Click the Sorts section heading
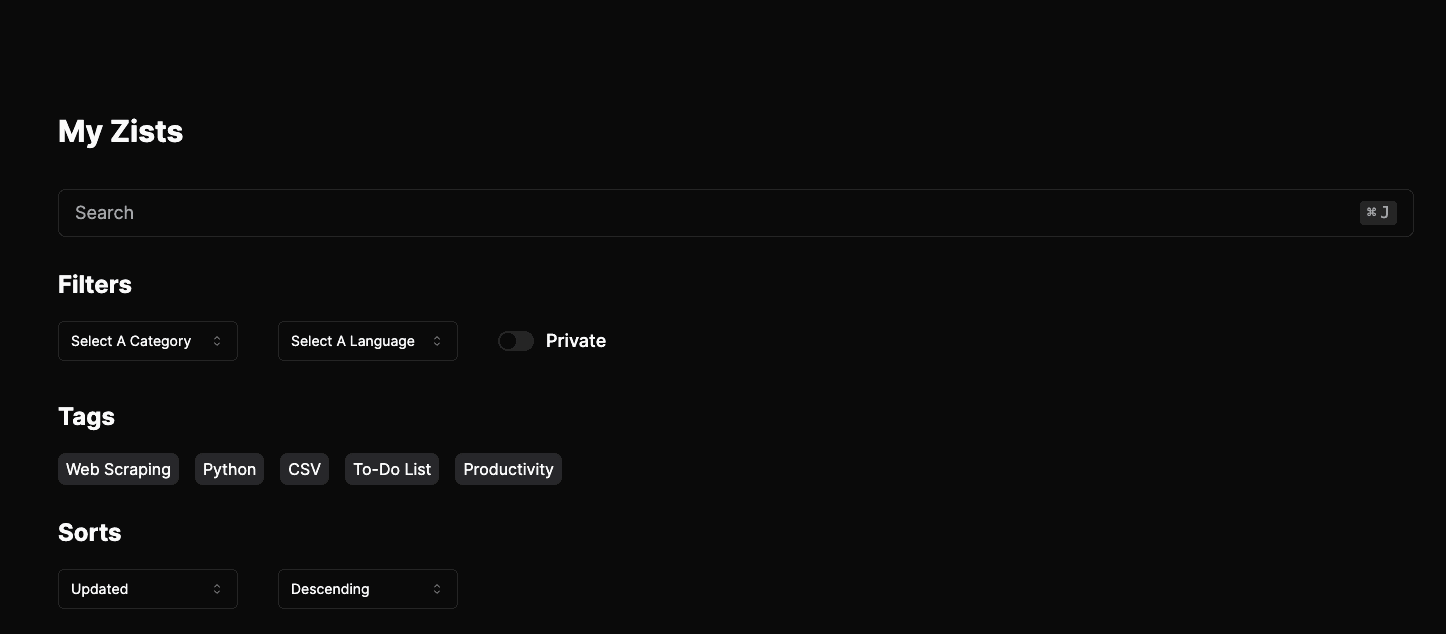 [x=90, y=533]
